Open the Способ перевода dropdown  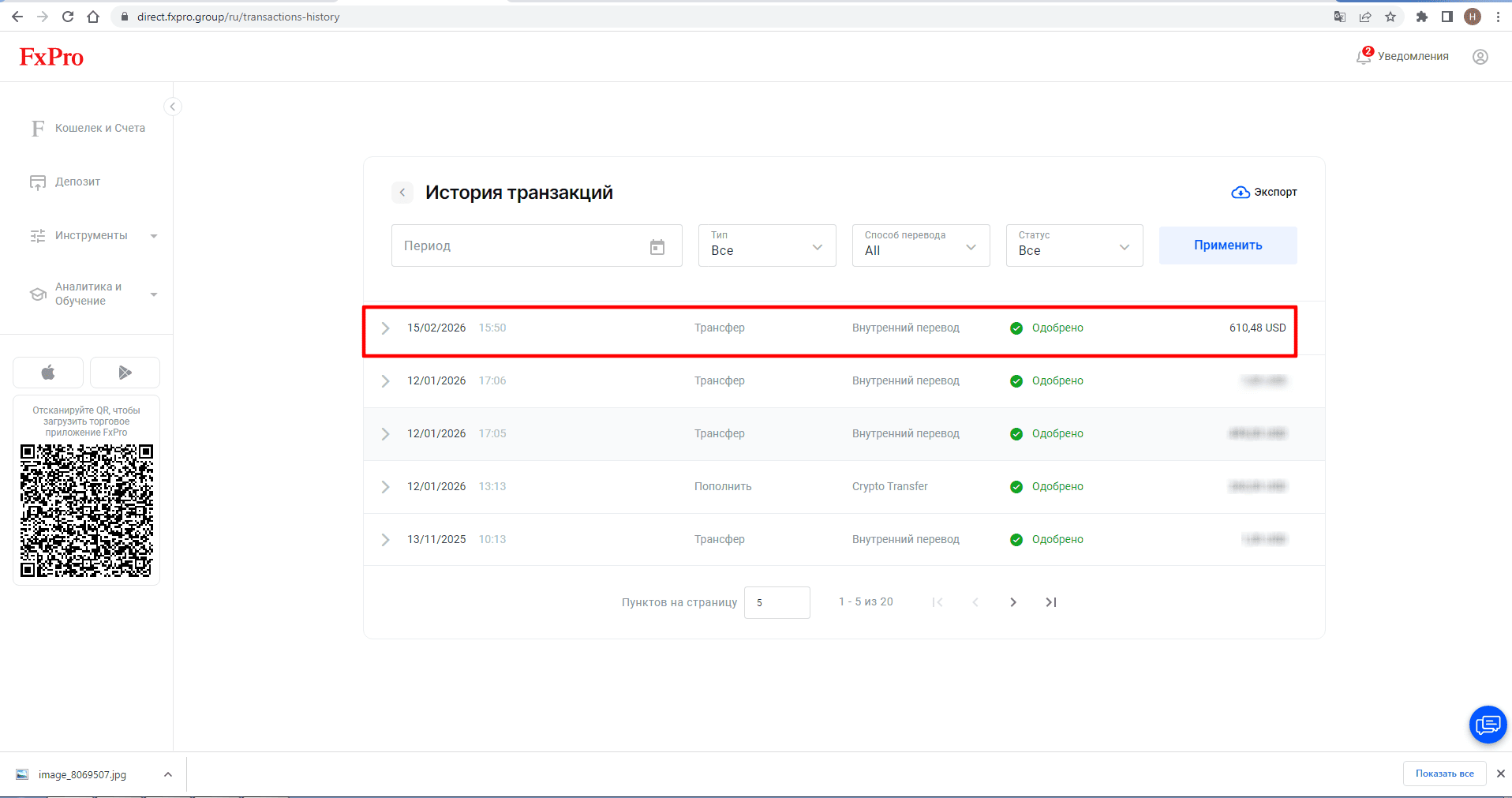tap(921, 245)
